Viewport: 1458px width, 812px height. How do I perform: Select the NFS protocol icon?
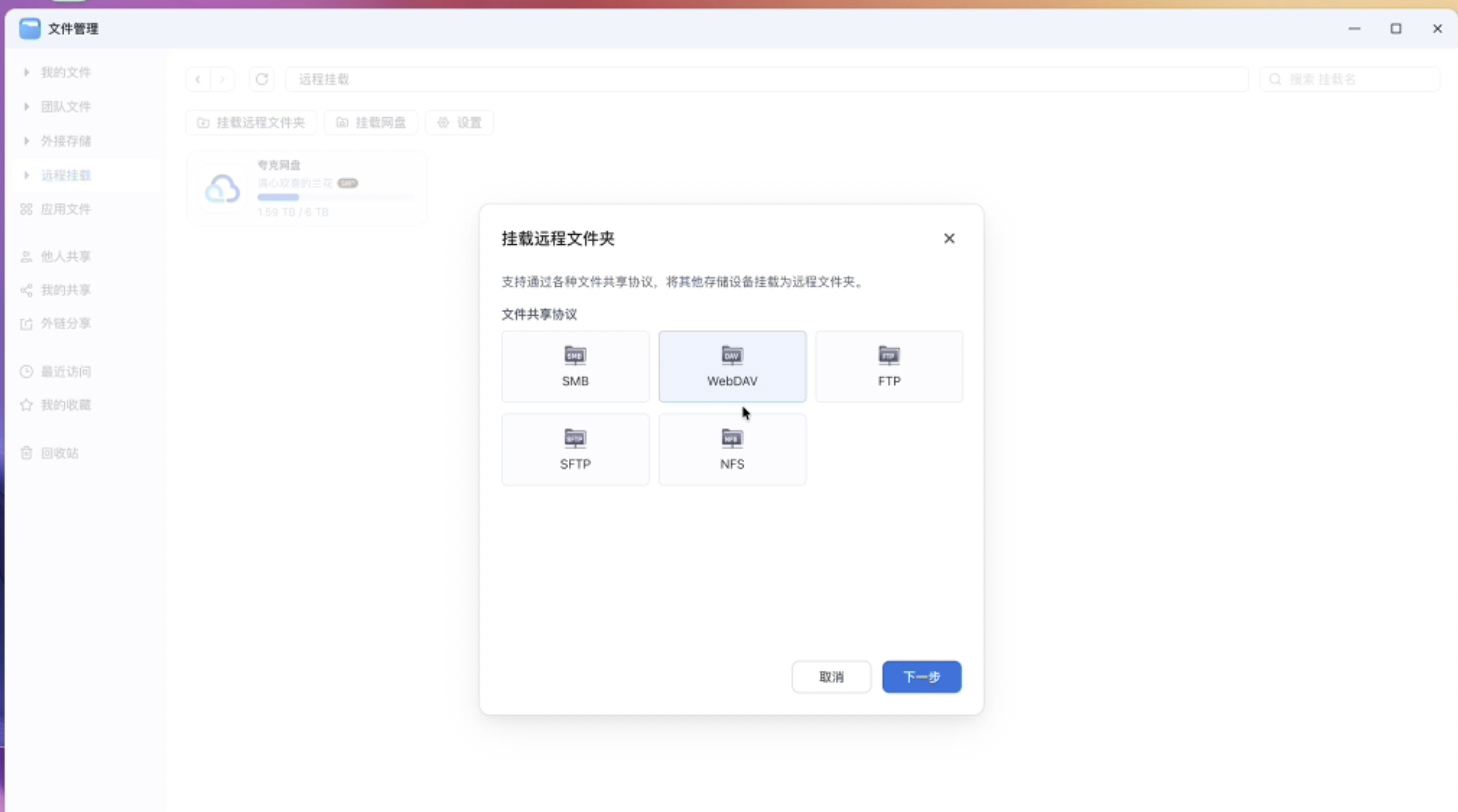732,439
